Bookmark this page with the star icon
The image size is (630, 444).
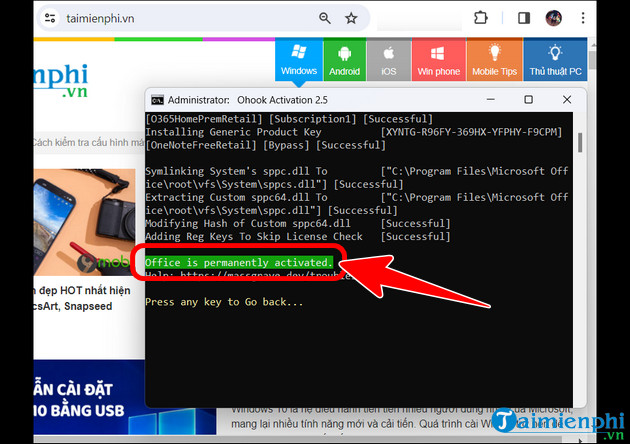pyautogui.click(x=351, y=18)
